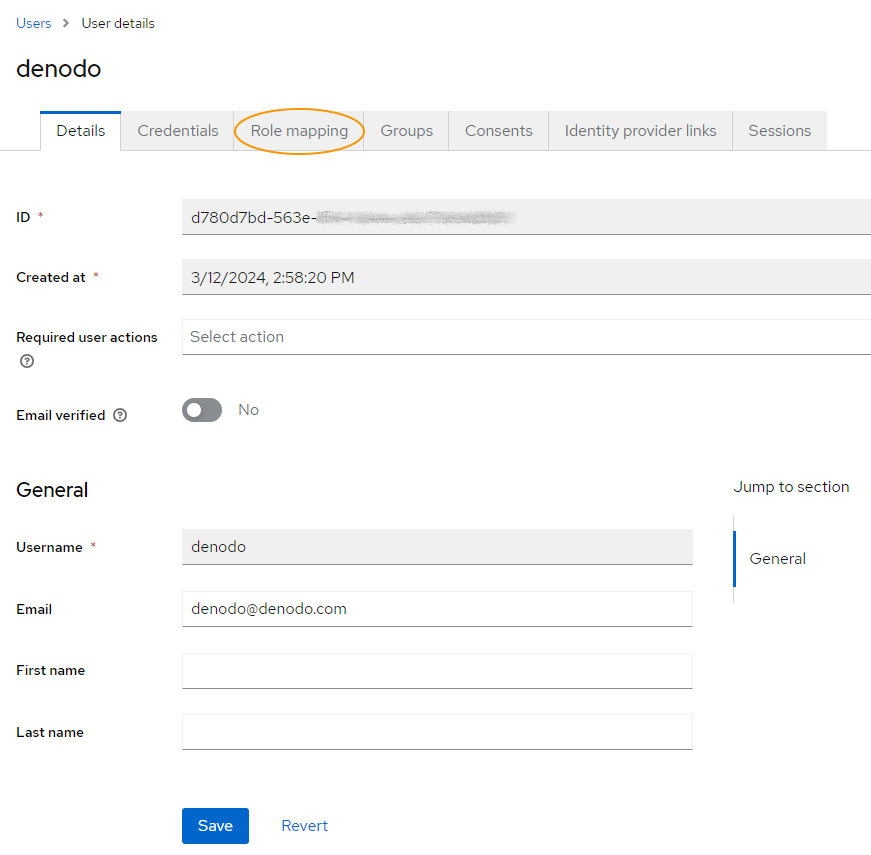
Task: Revert the changes
Action: coord(304,826)
